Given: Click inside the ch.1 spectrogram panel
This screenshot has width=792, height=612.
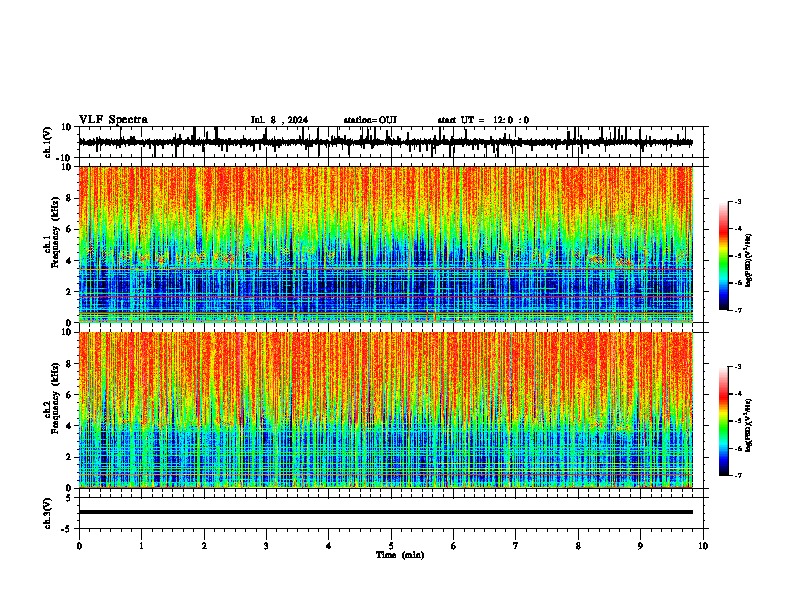Looking at the screenshot, I should (x=386, y=244).
